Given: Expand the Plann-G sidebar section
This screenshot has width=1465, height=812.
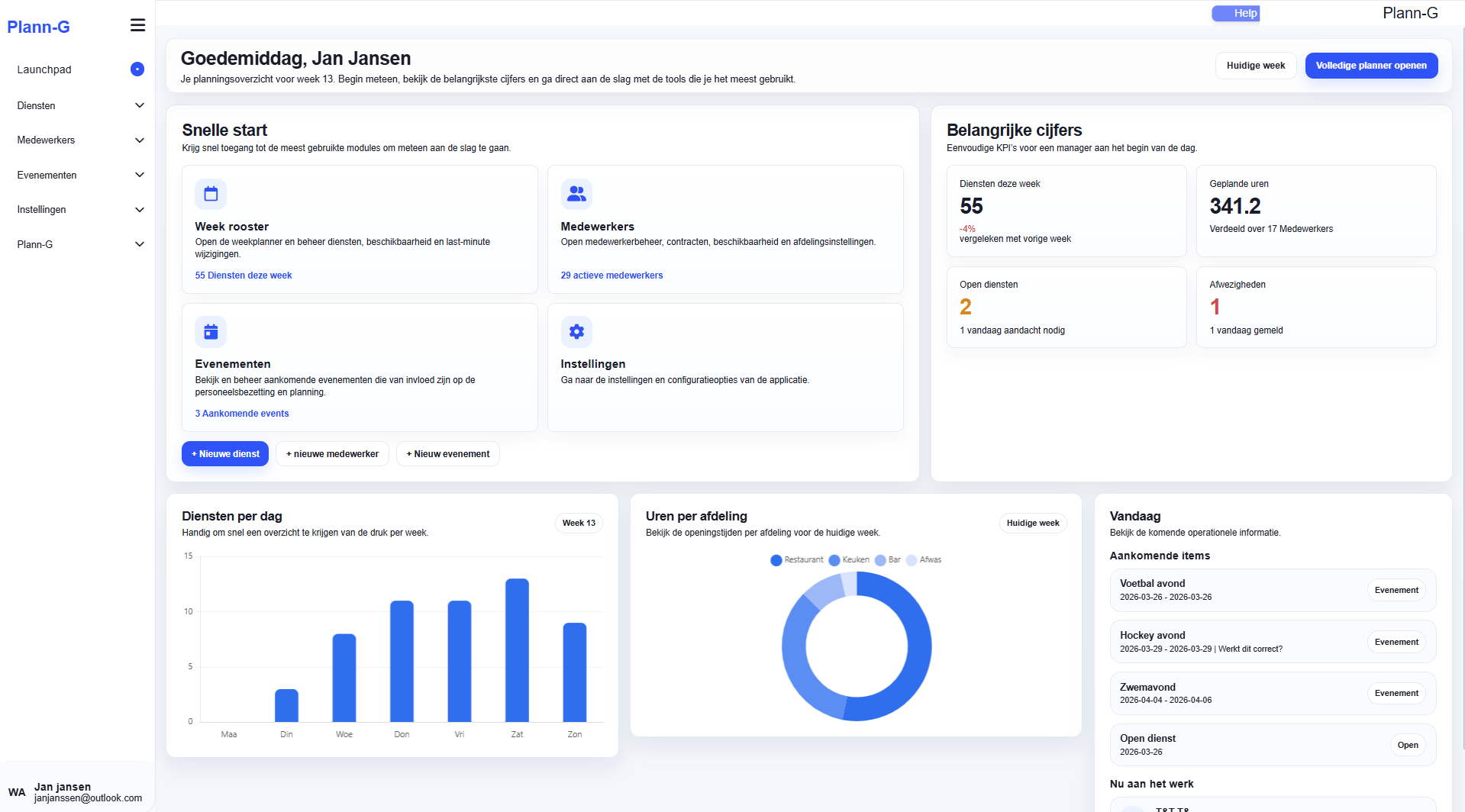Looking at the screenshot, I should (x=79, y=244).
